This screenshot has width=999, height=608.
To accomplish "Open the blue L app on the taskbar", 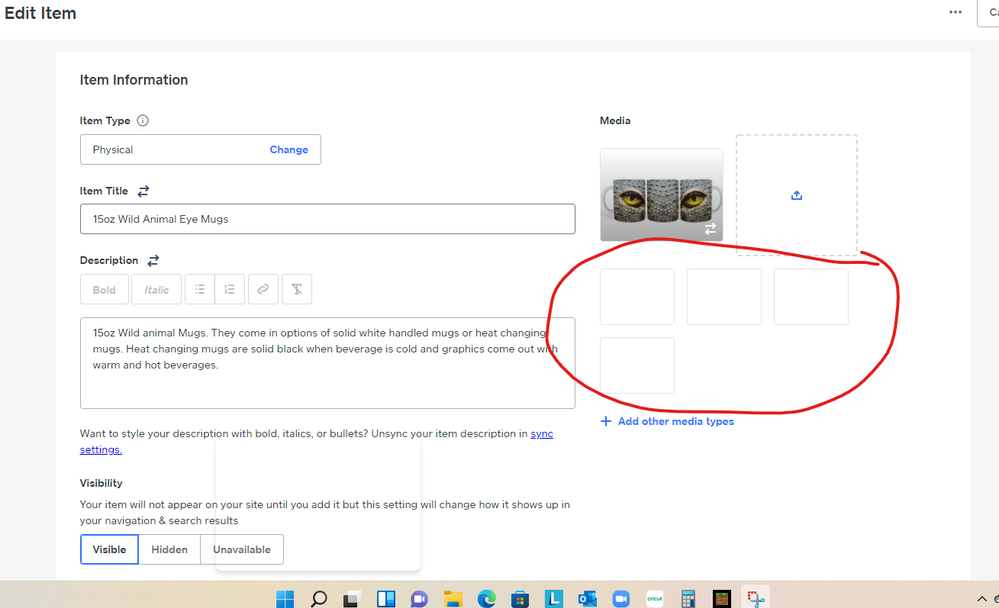I will [554, 598].
